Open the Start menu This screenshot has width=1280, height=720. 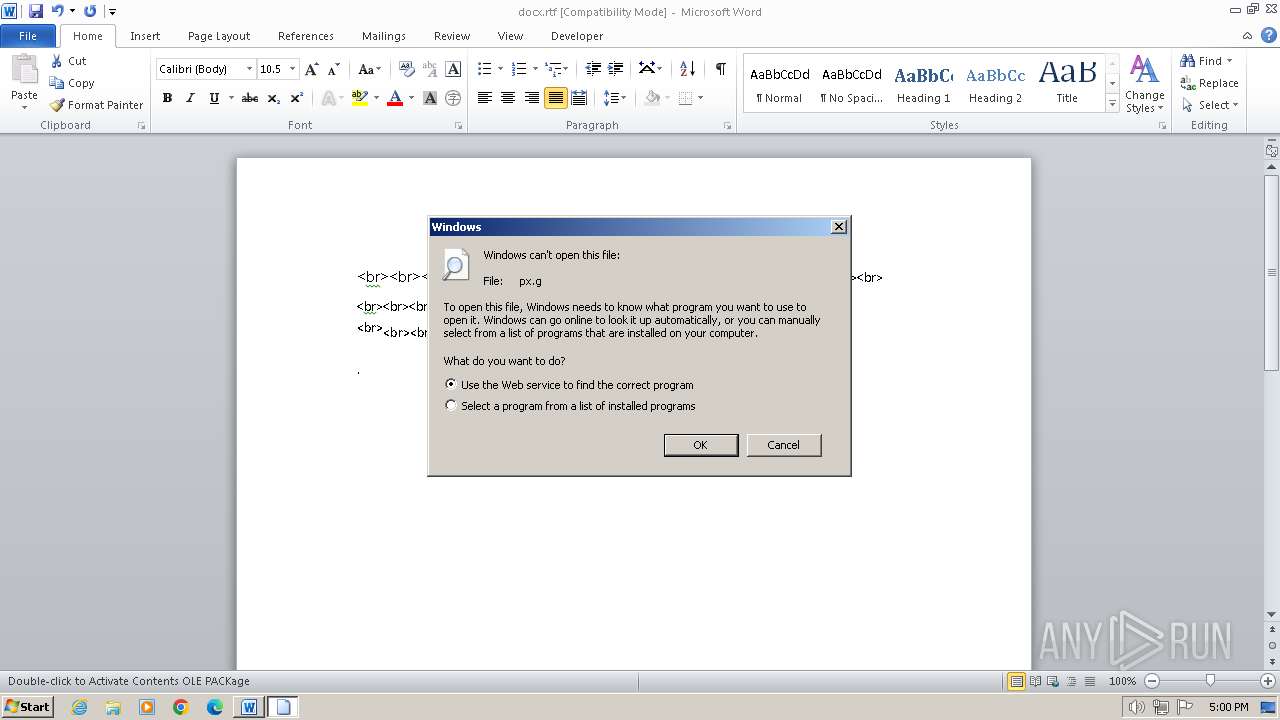(x=28, y=707)
